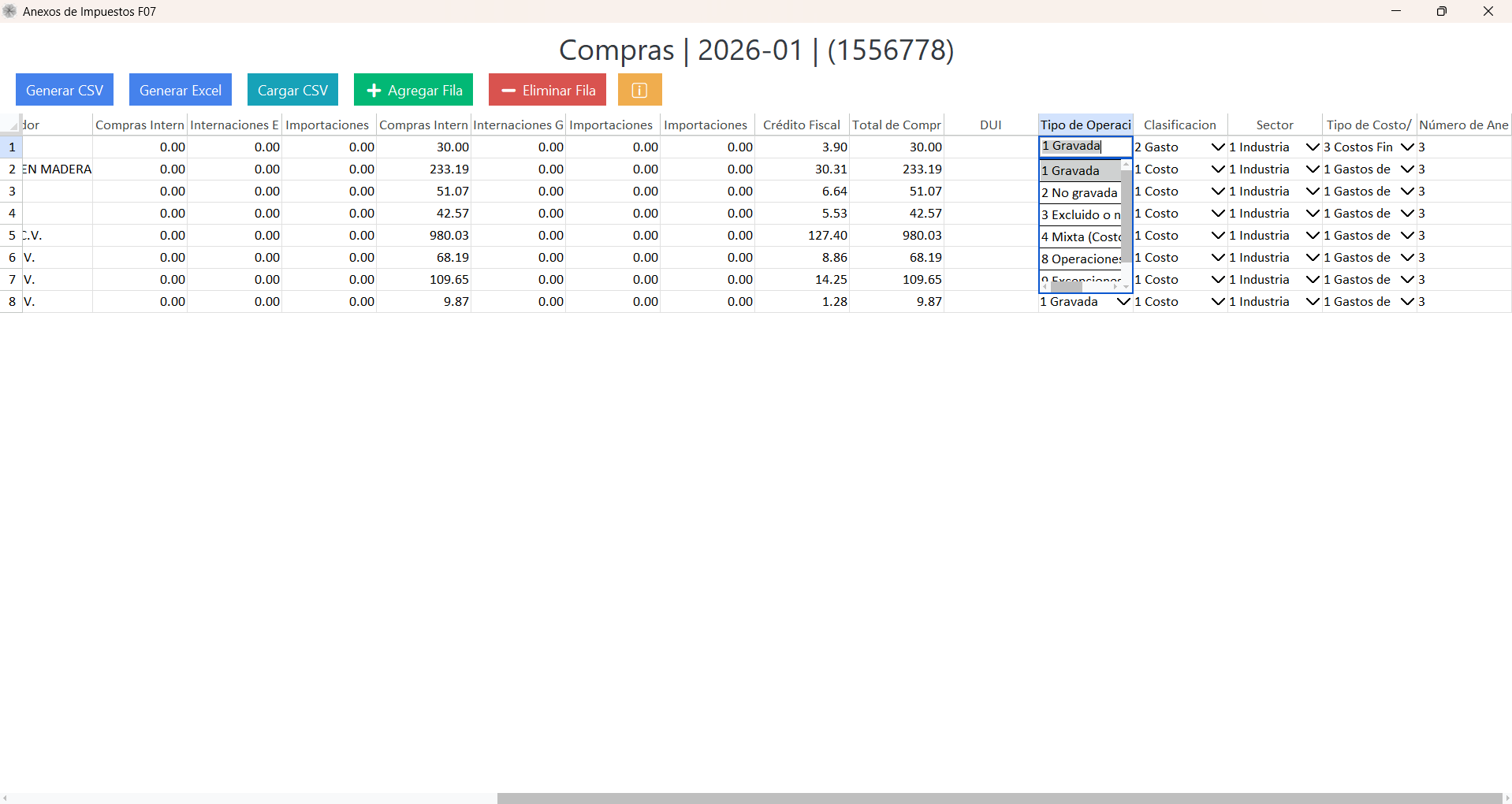Click the dropdown list's horizontal scrollbar
This screenshot has height=804, width=1512.
1067,287
